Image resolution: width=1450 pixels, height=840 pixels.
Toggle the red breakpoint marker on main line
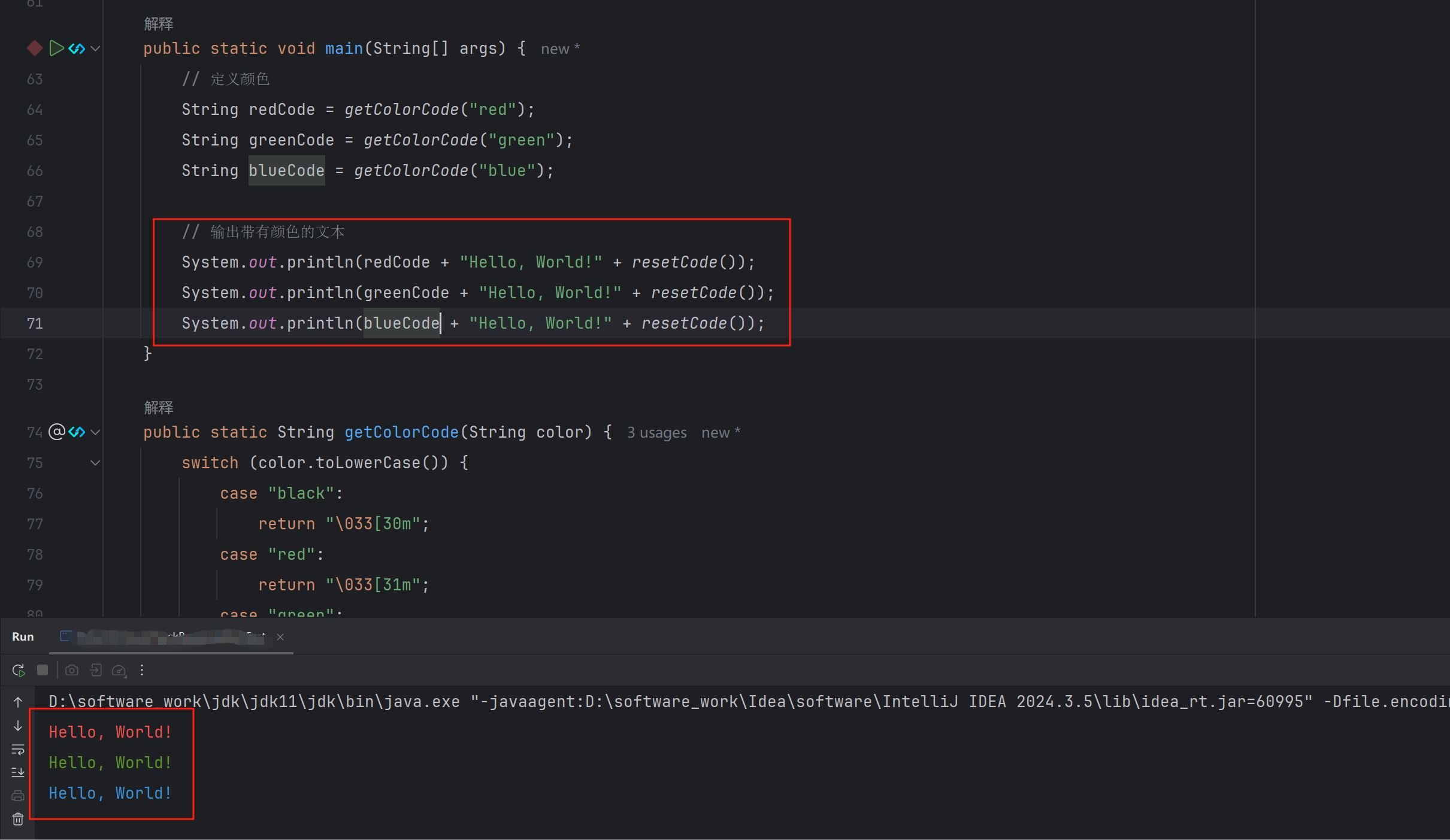coord(35,48)
